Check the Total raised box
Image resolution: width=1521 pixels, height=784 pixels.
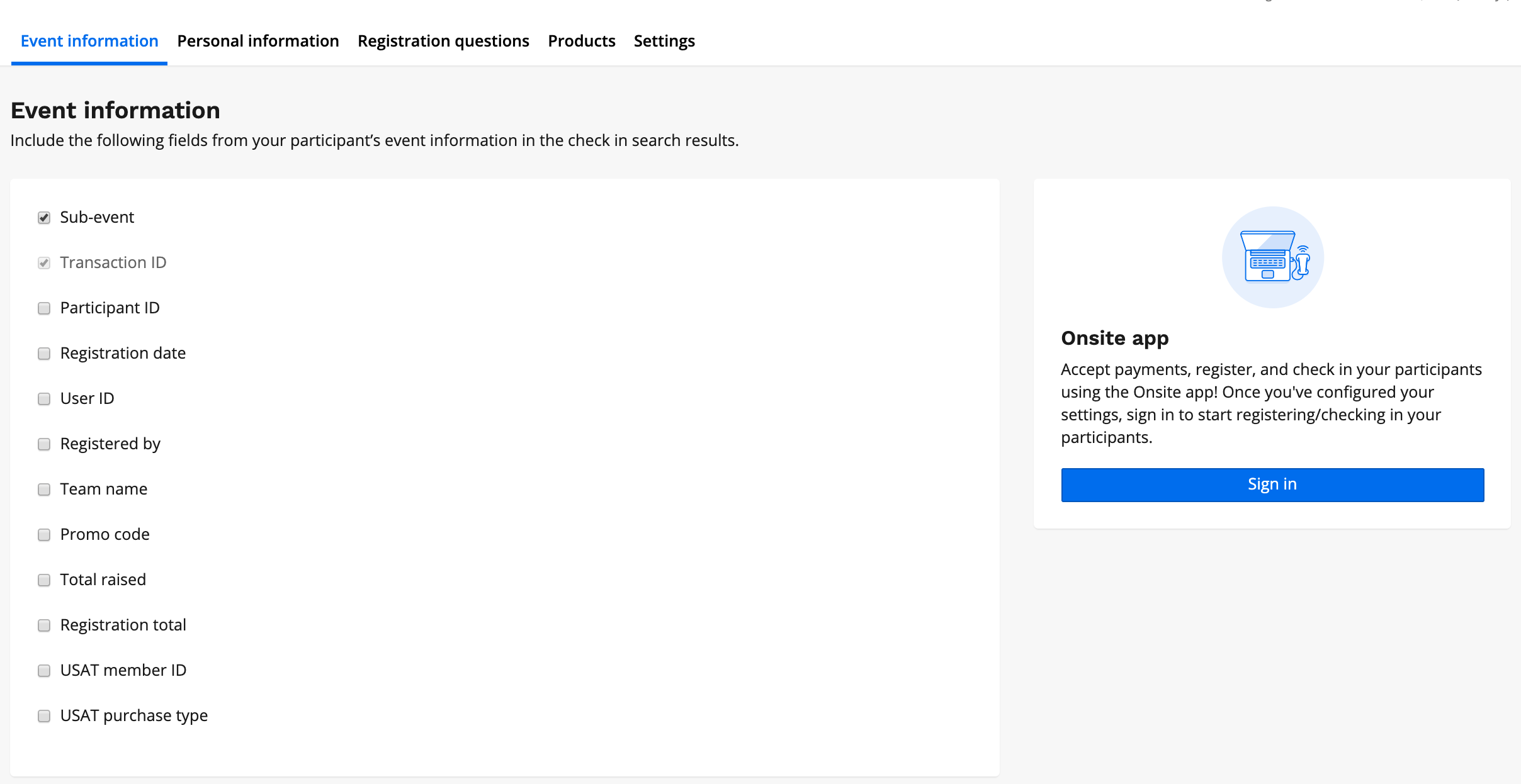point(44,580)
